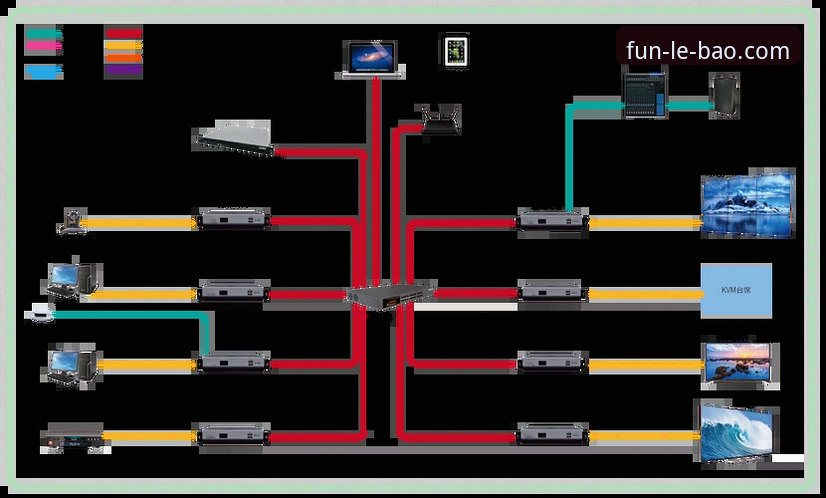Screen dimensions: 826x498
Task: Select the tablet device icon
Action: tap(454, 51)
